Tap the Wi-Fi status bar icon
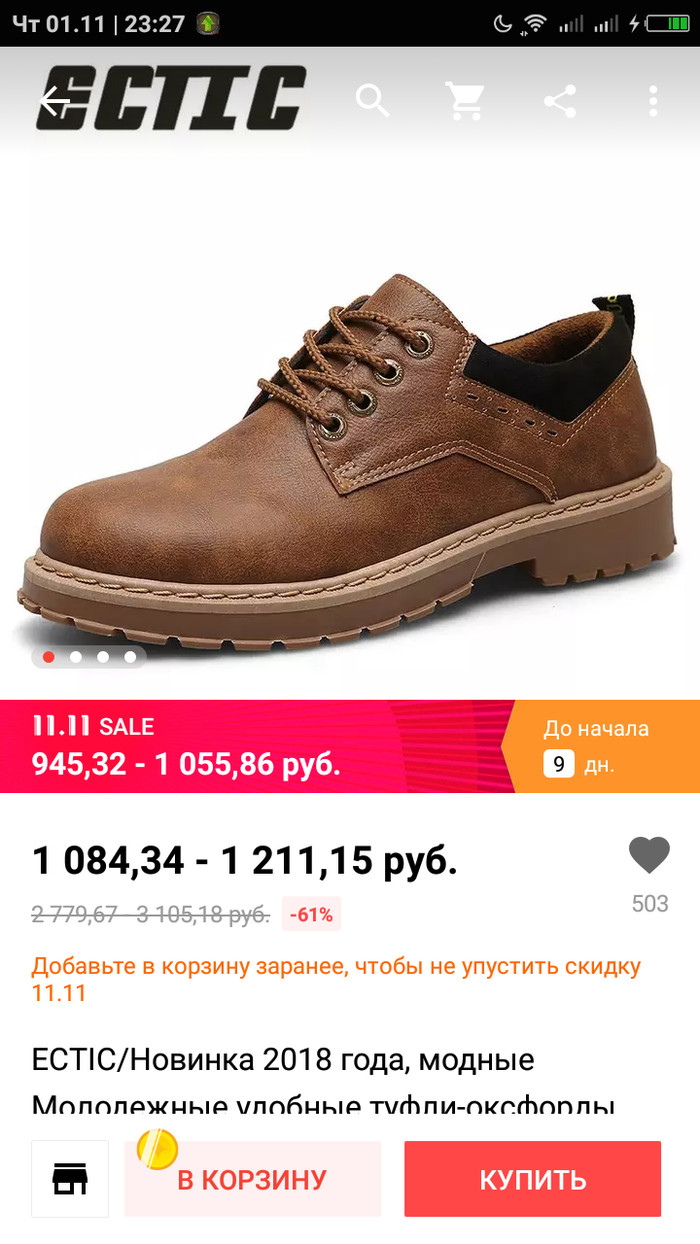 coord(535,23)
